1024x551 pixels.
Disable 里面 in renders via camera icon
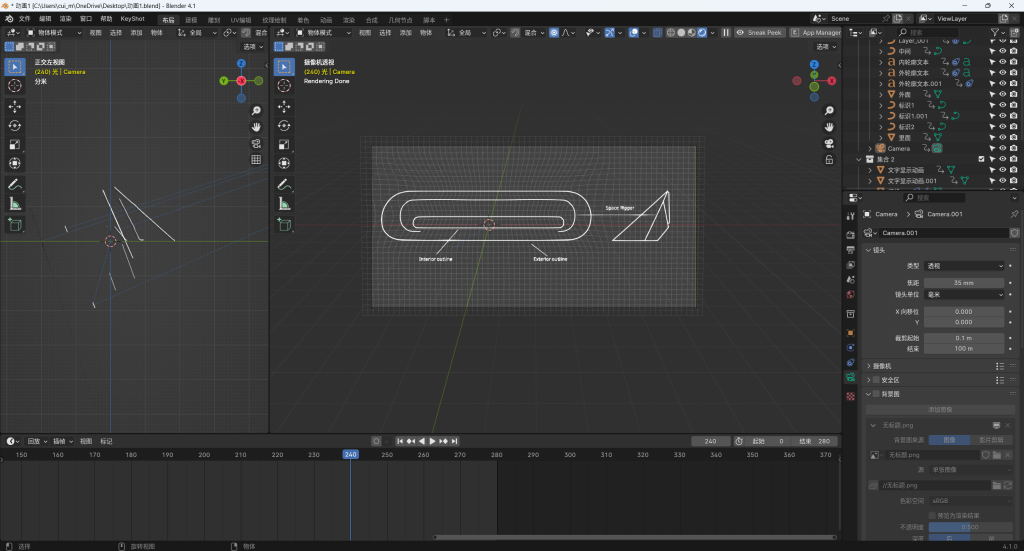coord(1014,138)
